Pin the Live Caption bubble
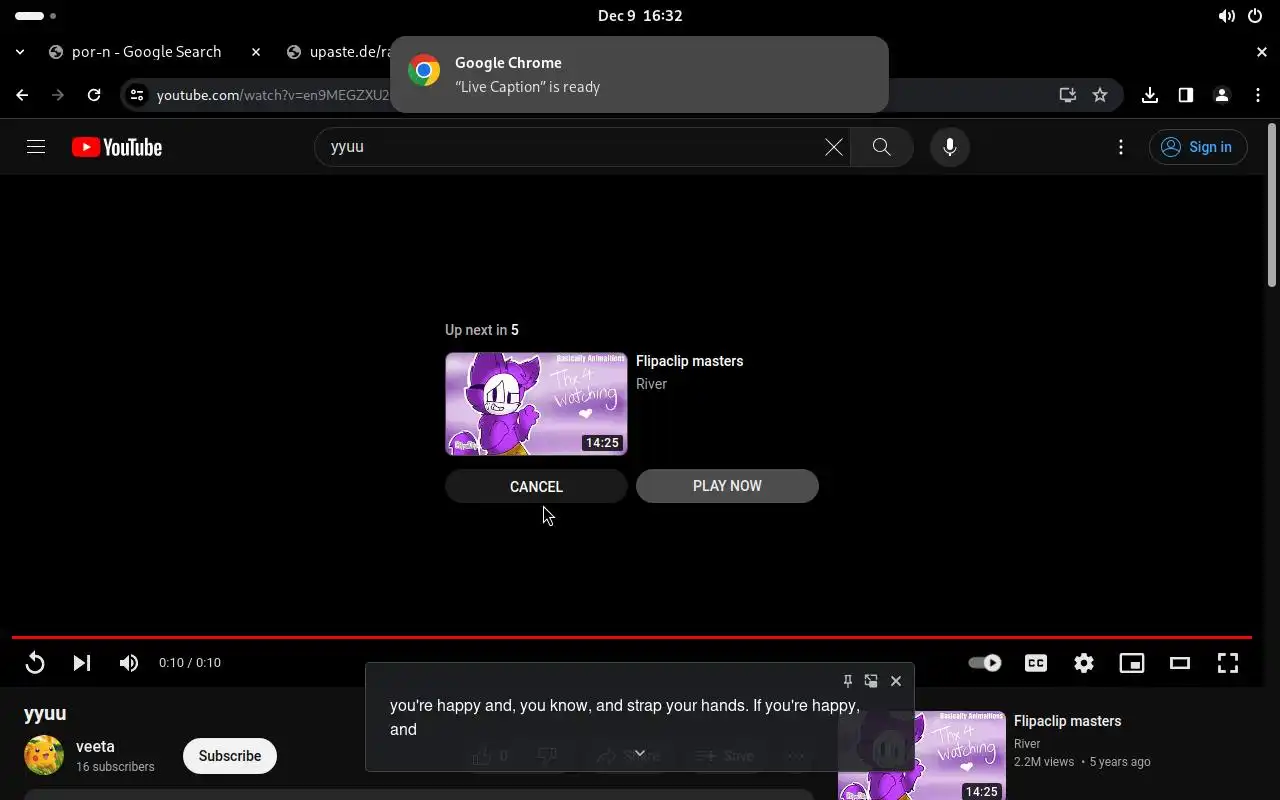This screenshot has height=800, width=1280. pos(847,681)
